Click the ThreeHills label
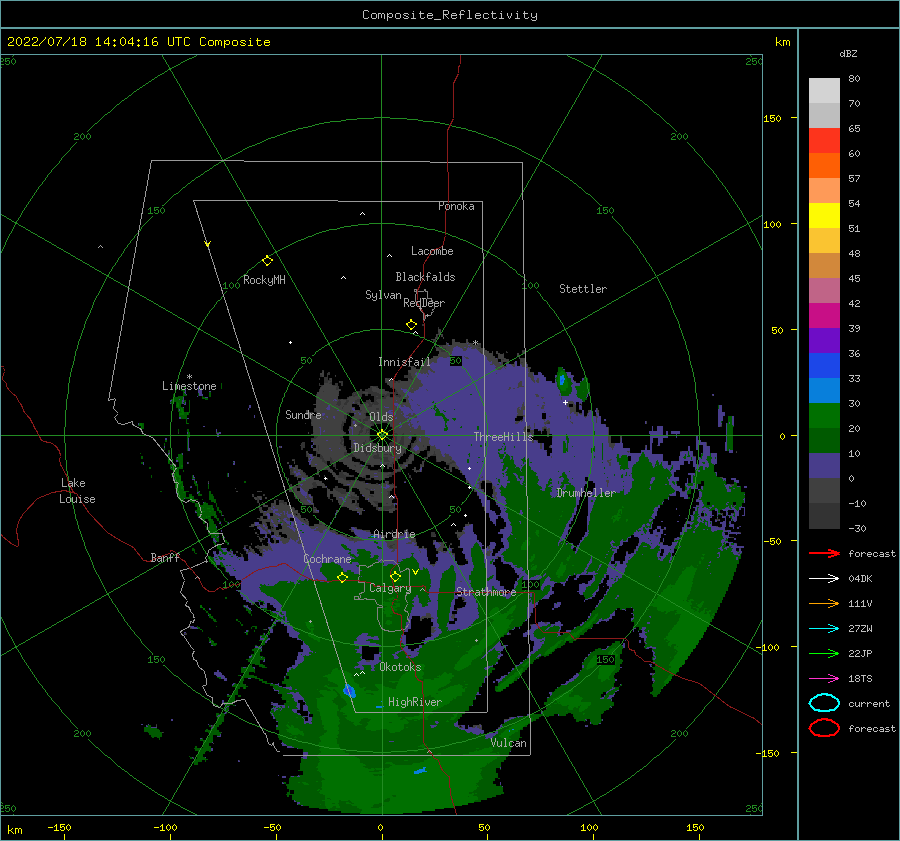Image resolution: width=900 pixels, height=841 pixels. (503, 437)
